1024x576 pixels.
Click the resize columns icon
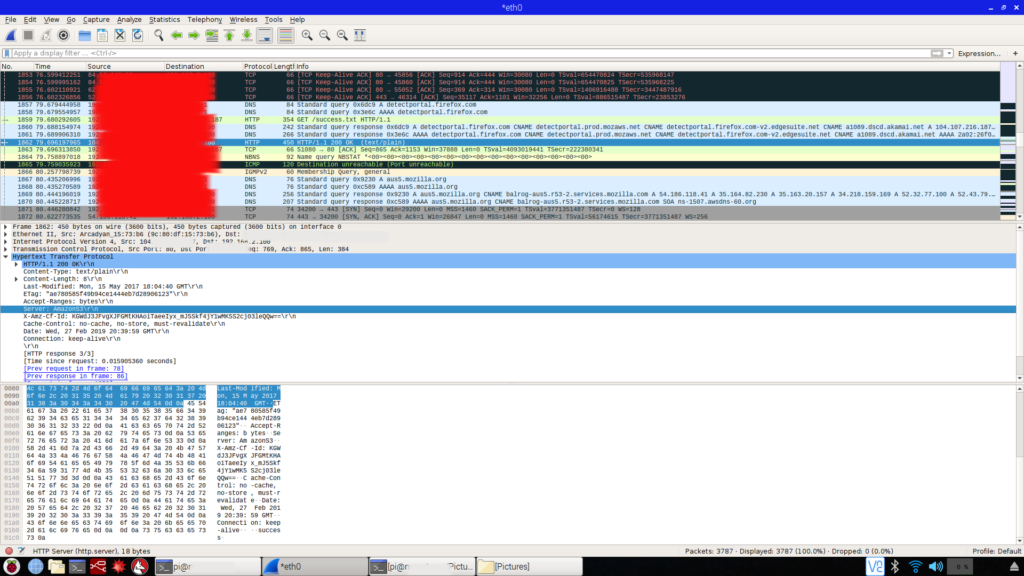pos(361,35)
